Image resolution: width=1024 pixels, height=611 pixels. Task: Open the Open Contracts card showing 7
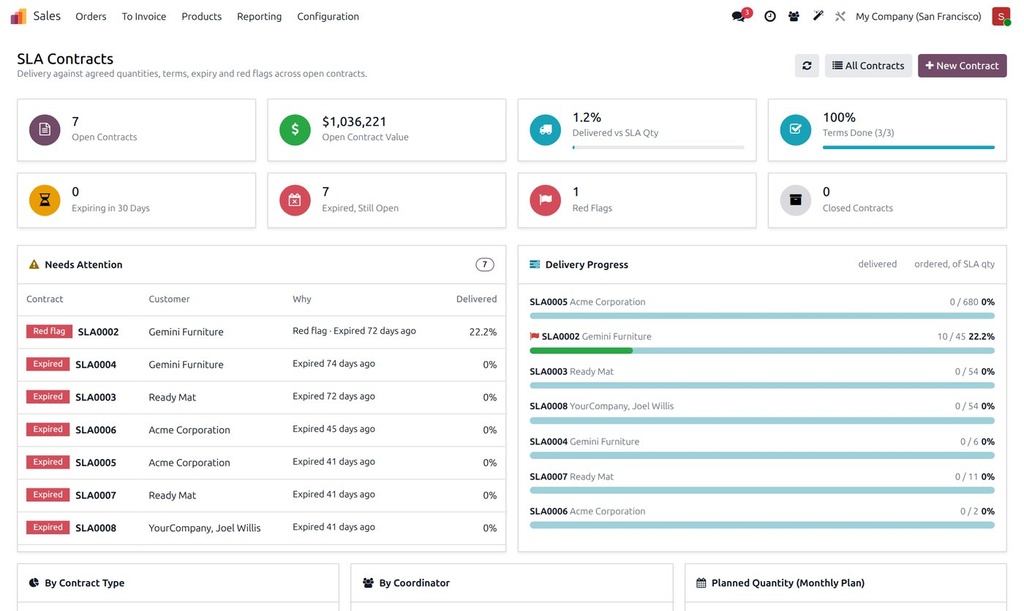point(136,130)
